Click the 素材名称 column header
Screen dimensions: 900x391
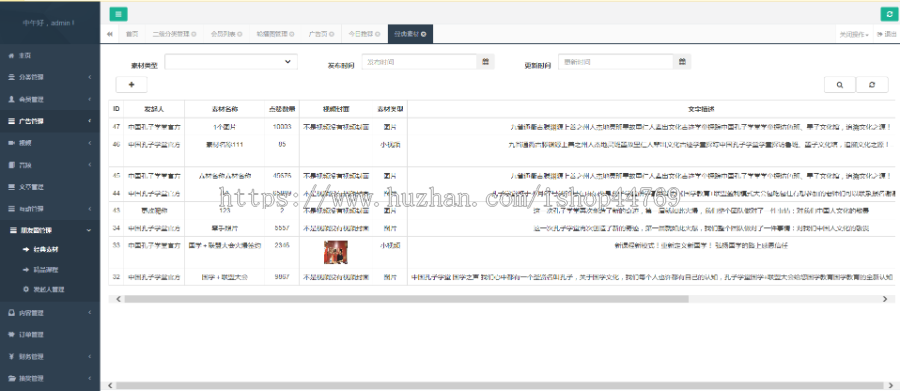point(225,109)
